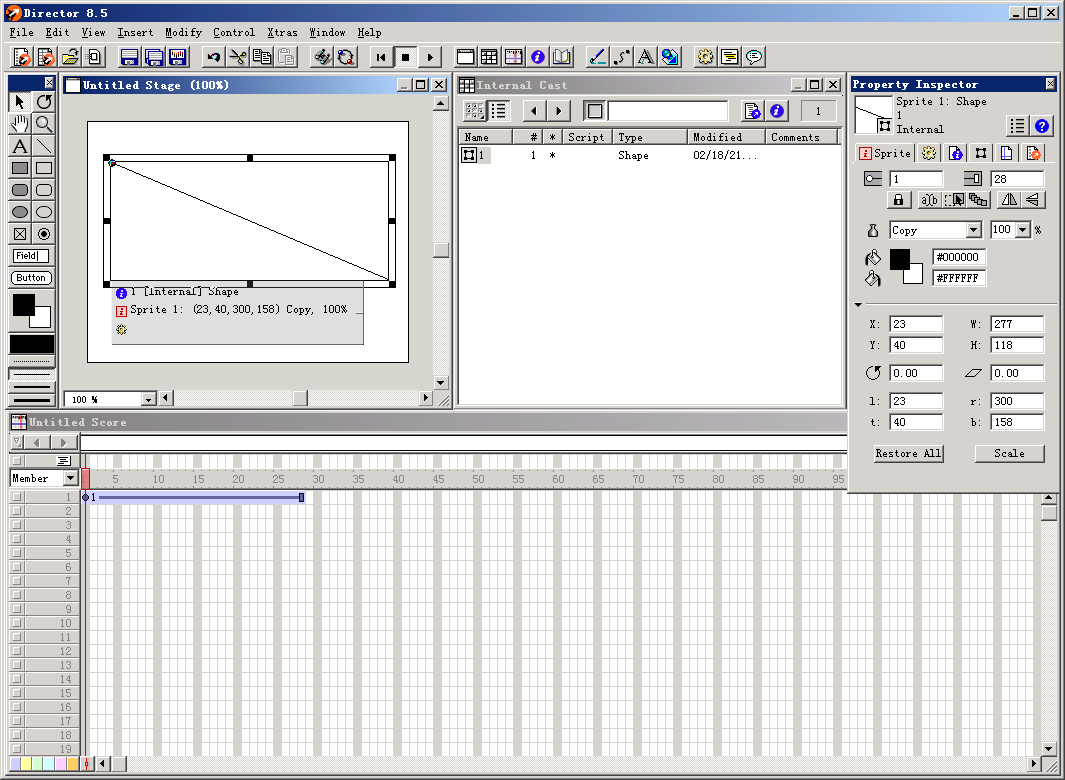Click the Open folder toolbar icon
The height and width of the screenshot is (780, 1065).
tap(70, 57)
